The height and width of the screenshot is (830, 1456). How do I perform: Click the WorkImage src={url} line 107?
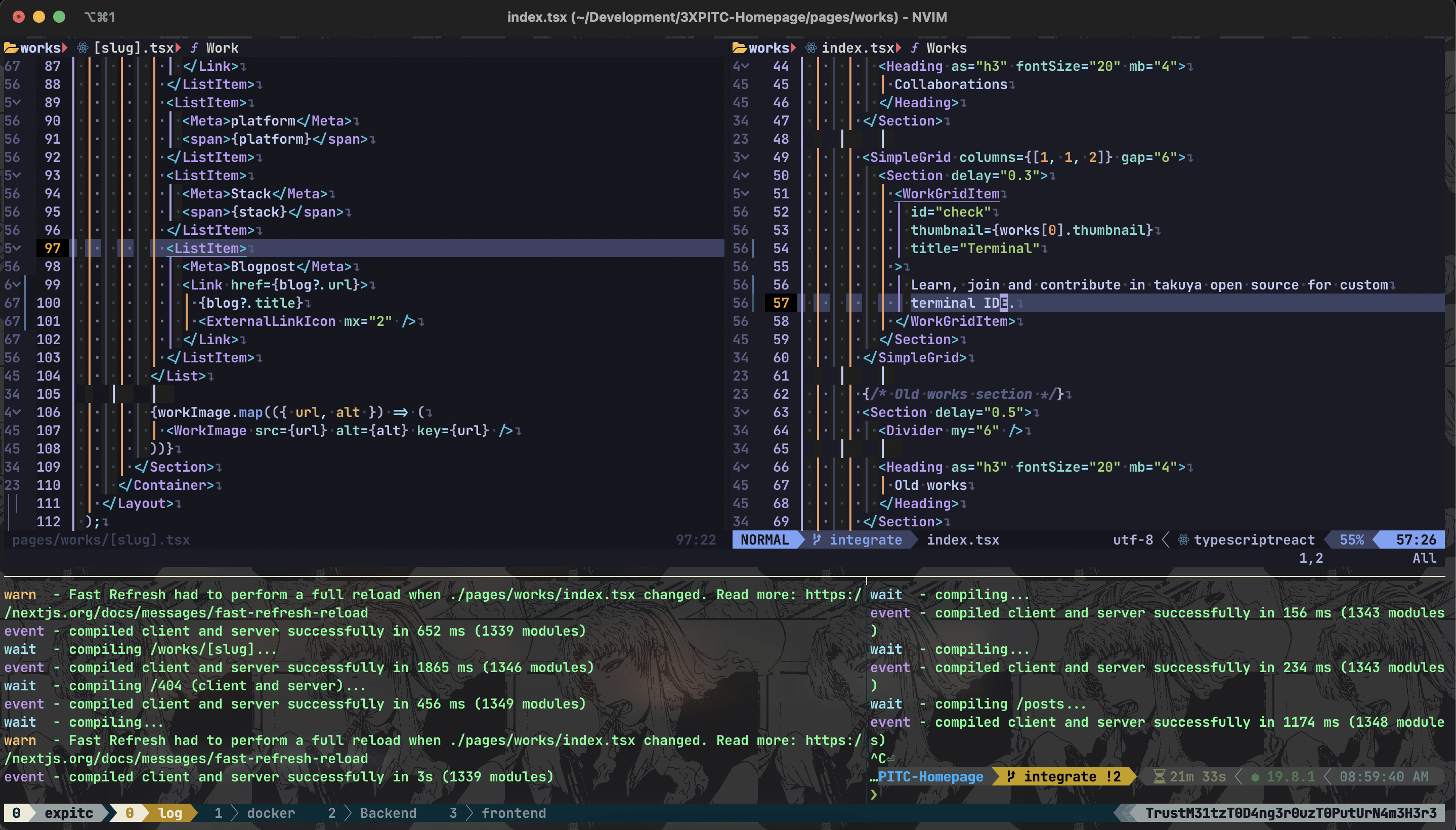coord(339,430)
